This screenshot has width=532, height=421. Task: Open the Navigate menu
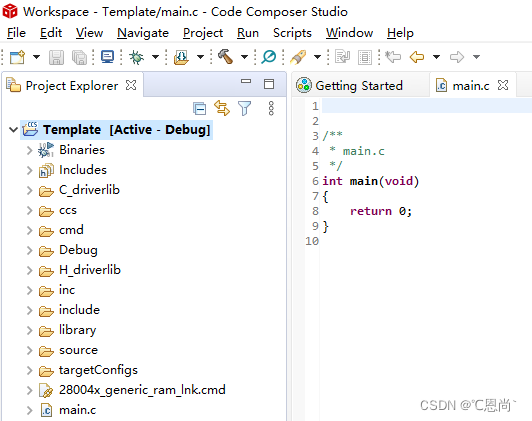pos(143,33)
